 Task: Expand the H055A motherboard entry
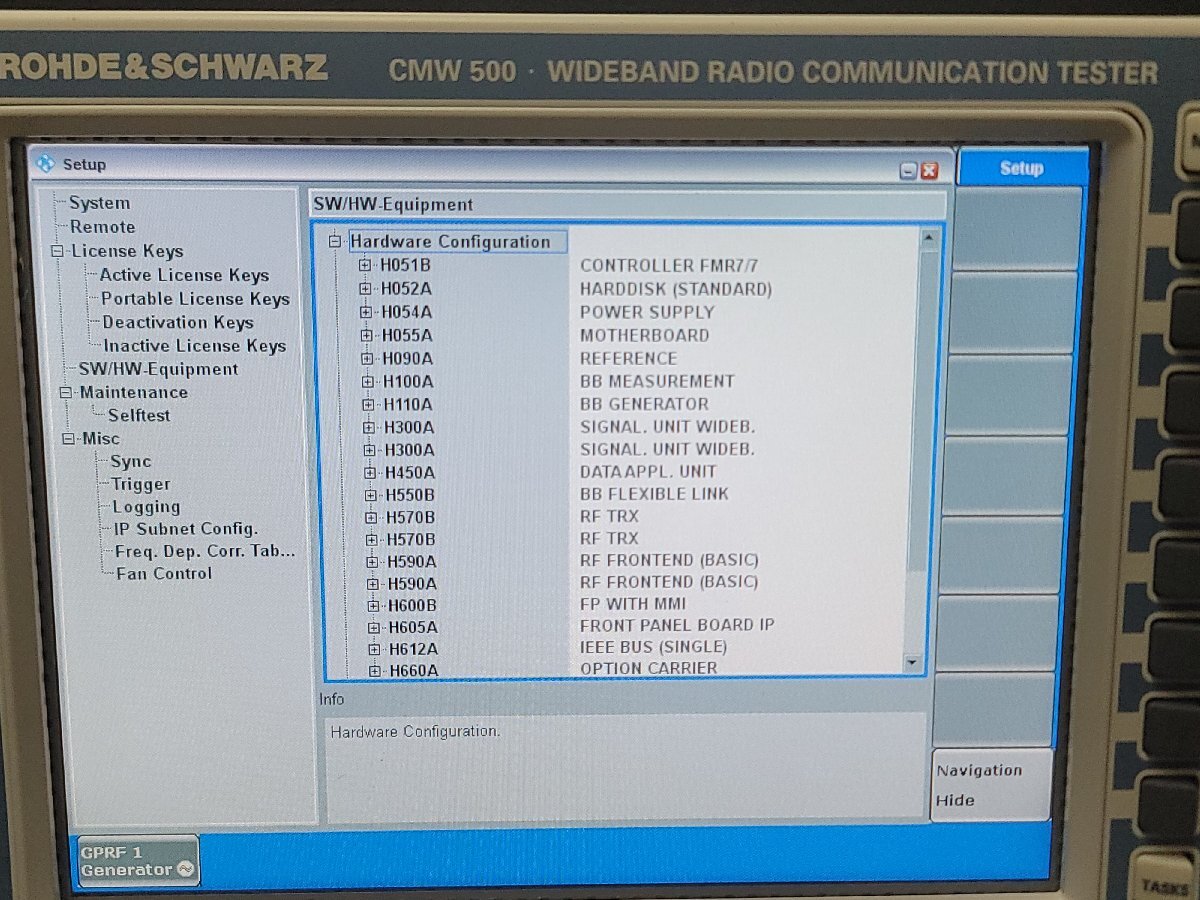(367, 335)
